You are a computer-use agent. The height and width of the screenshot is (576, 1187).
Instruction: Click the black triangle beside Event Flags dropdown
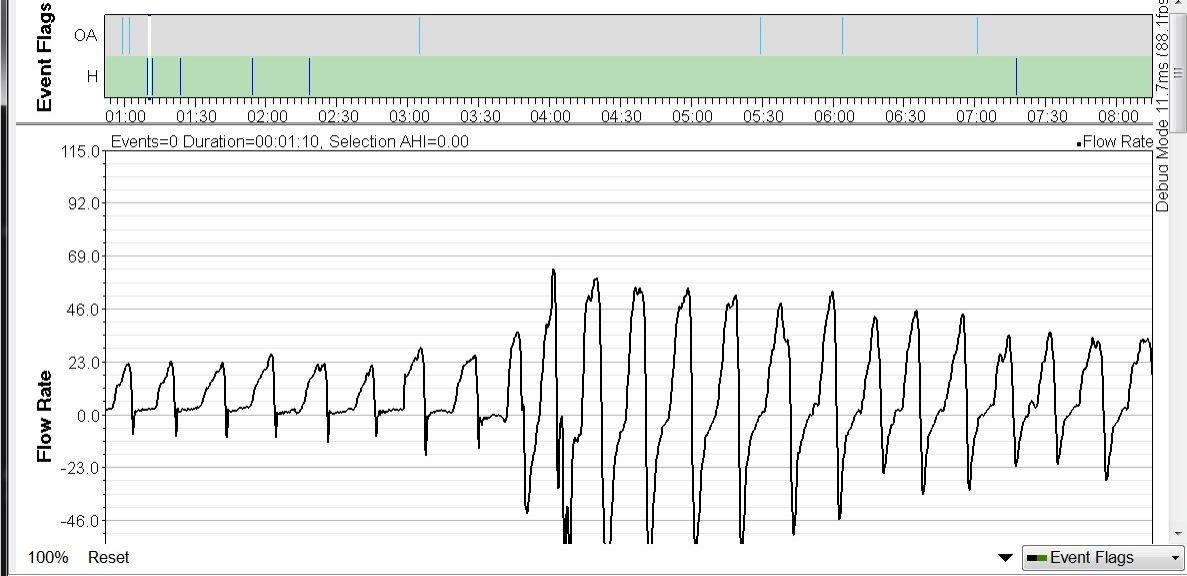(1006, 558)
